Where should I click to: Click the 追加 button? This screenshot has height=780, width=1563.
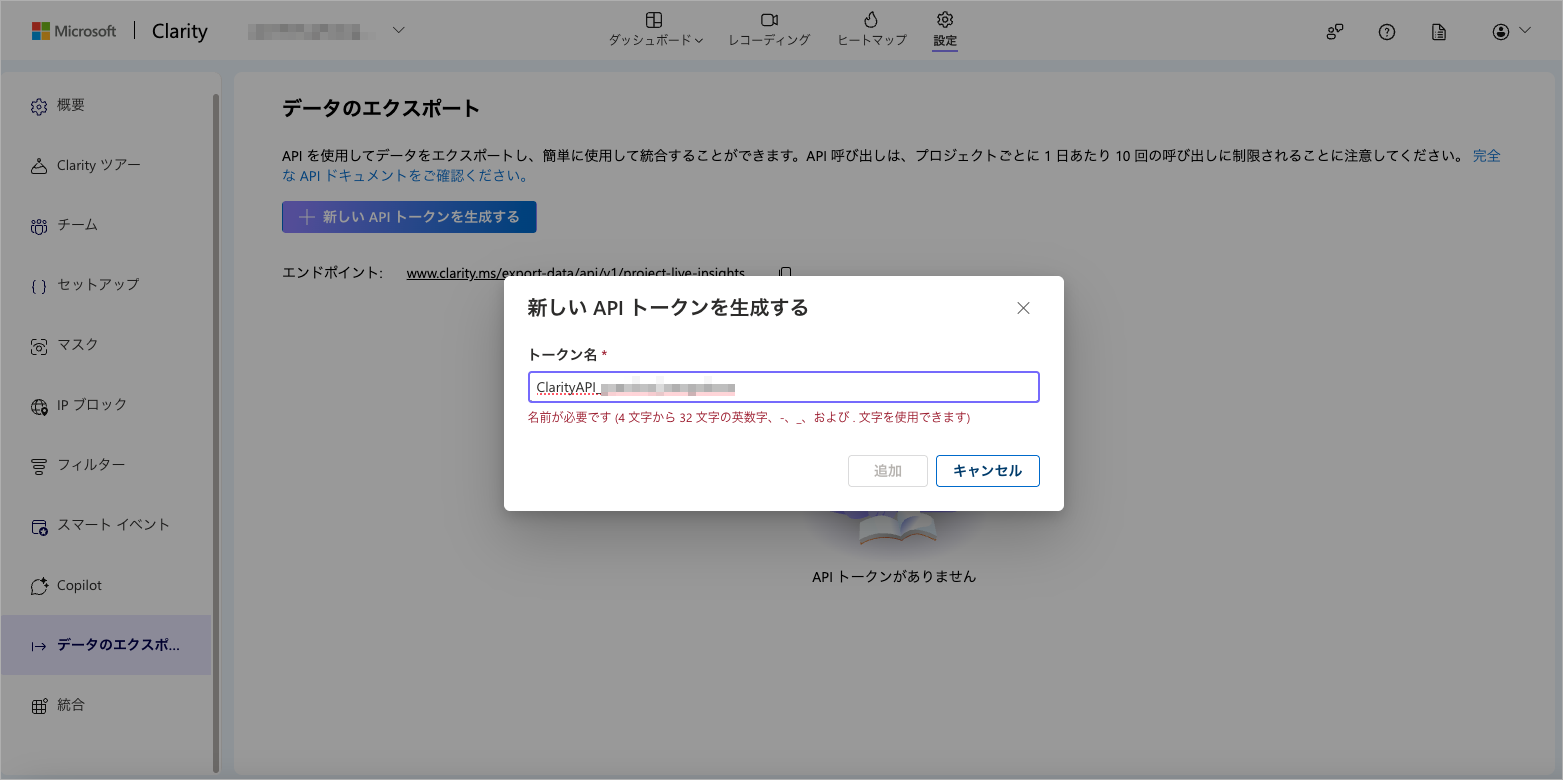pos(887,471)
